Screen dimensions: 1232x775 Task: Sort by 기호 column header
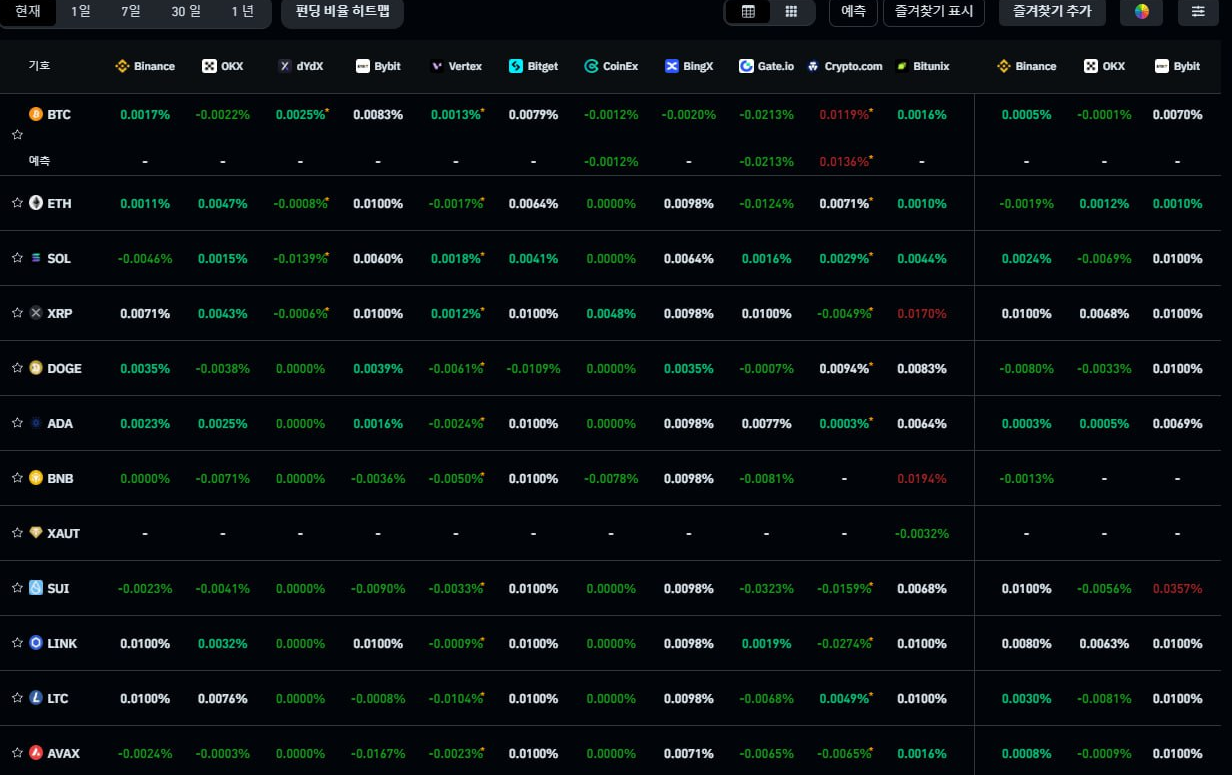pyautogui.click(x=39, y=66)
